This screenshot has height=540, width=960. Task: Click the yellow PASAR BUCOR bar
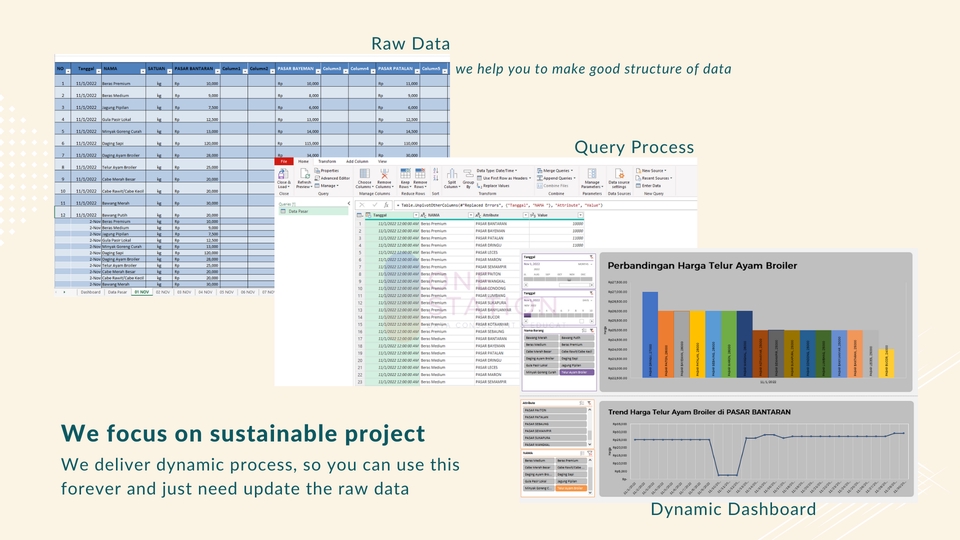887,364
